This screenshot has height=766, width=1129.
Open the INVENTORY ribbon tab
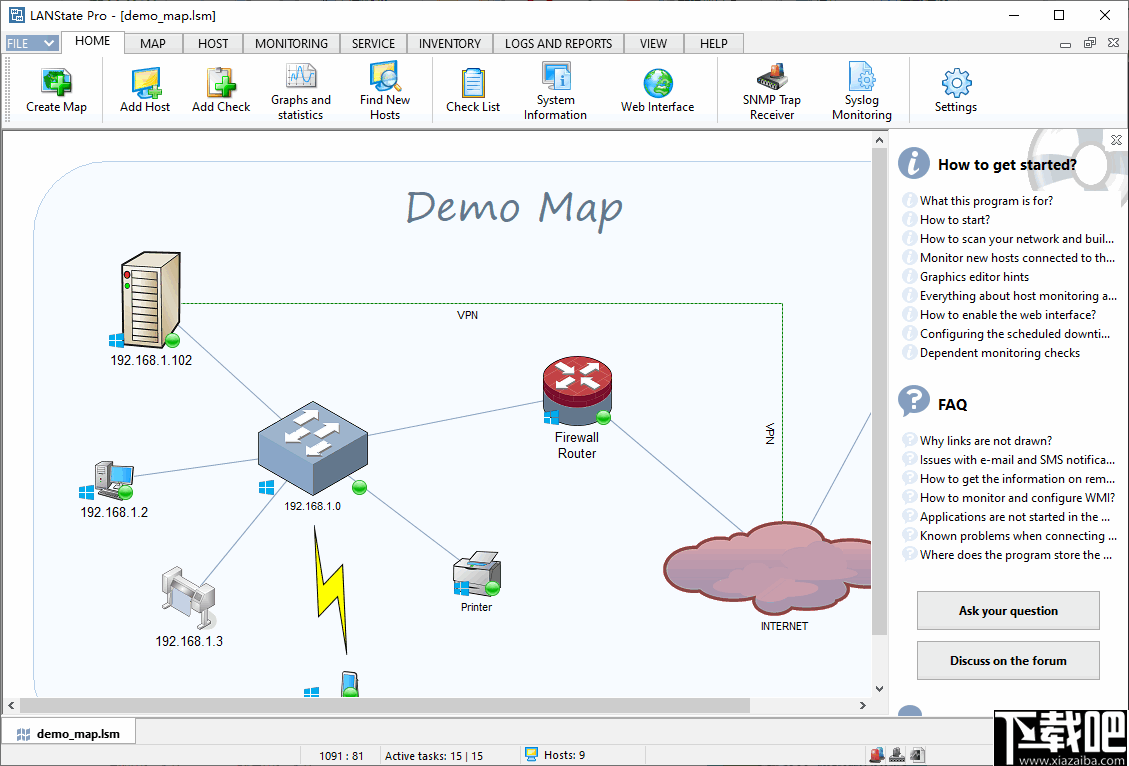coord(449,43)
